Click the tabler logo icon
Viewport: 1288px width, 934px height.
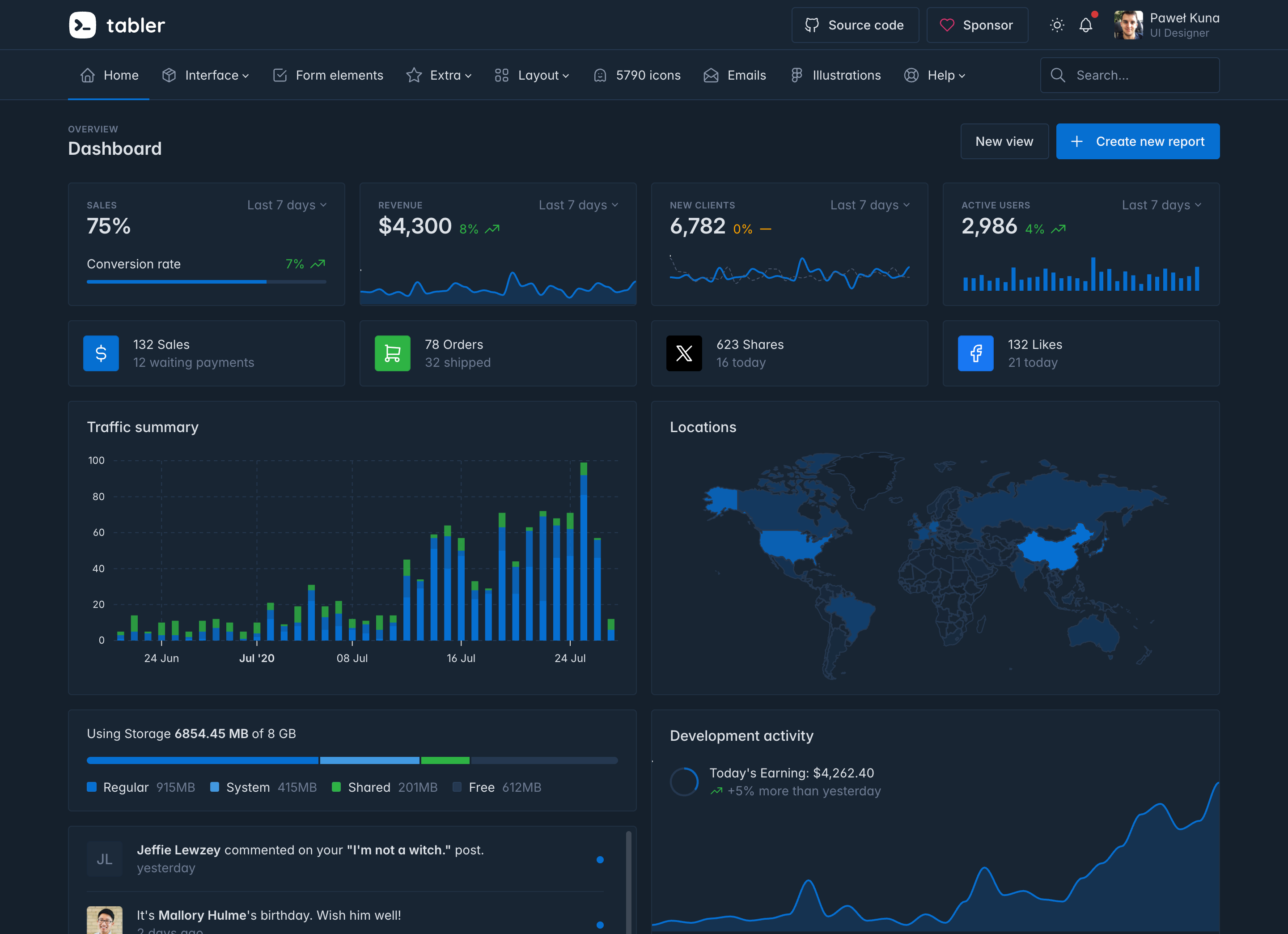point(82,25)
